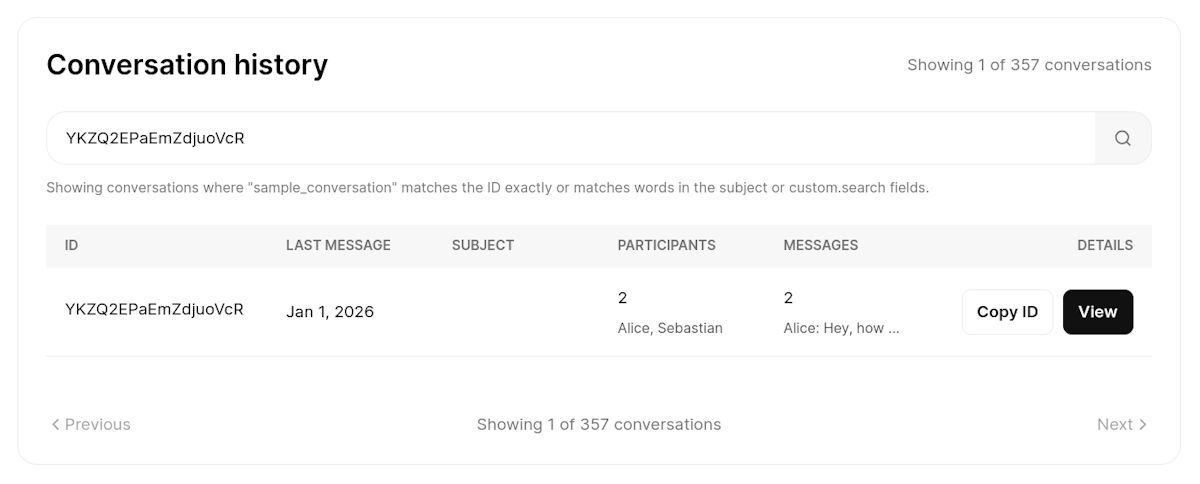Select the Subject column header
The height and width of the screenshot is (484, 1200).
483,245
